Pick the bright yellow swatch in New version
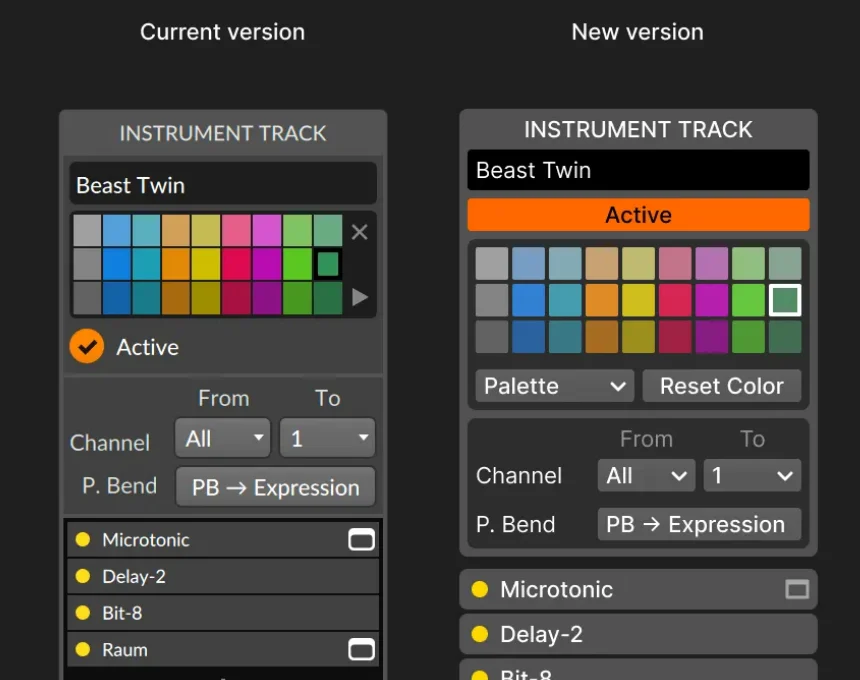This screenshot has height=680, width=860. [638, 300]
